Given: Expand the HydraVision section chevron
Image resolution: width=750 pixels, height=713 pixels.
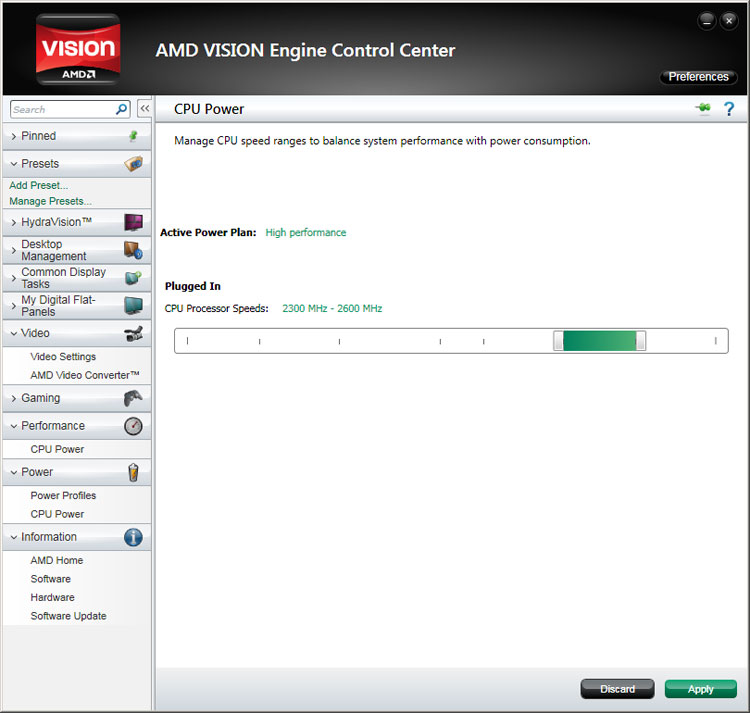Looking at the screenshot, I should 13,222.
